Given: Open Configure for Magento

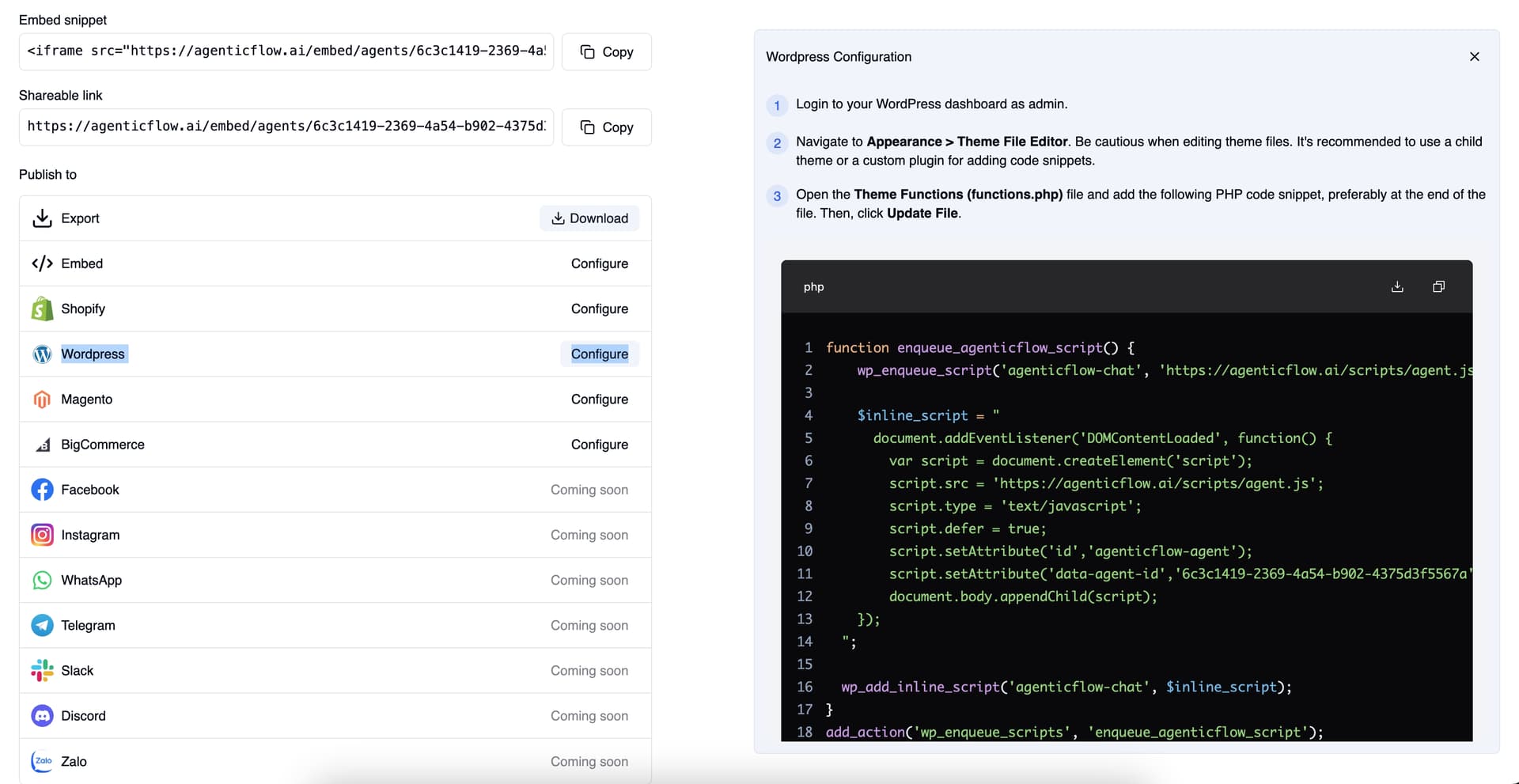Looking at the screenshot, I should (599, 400).
